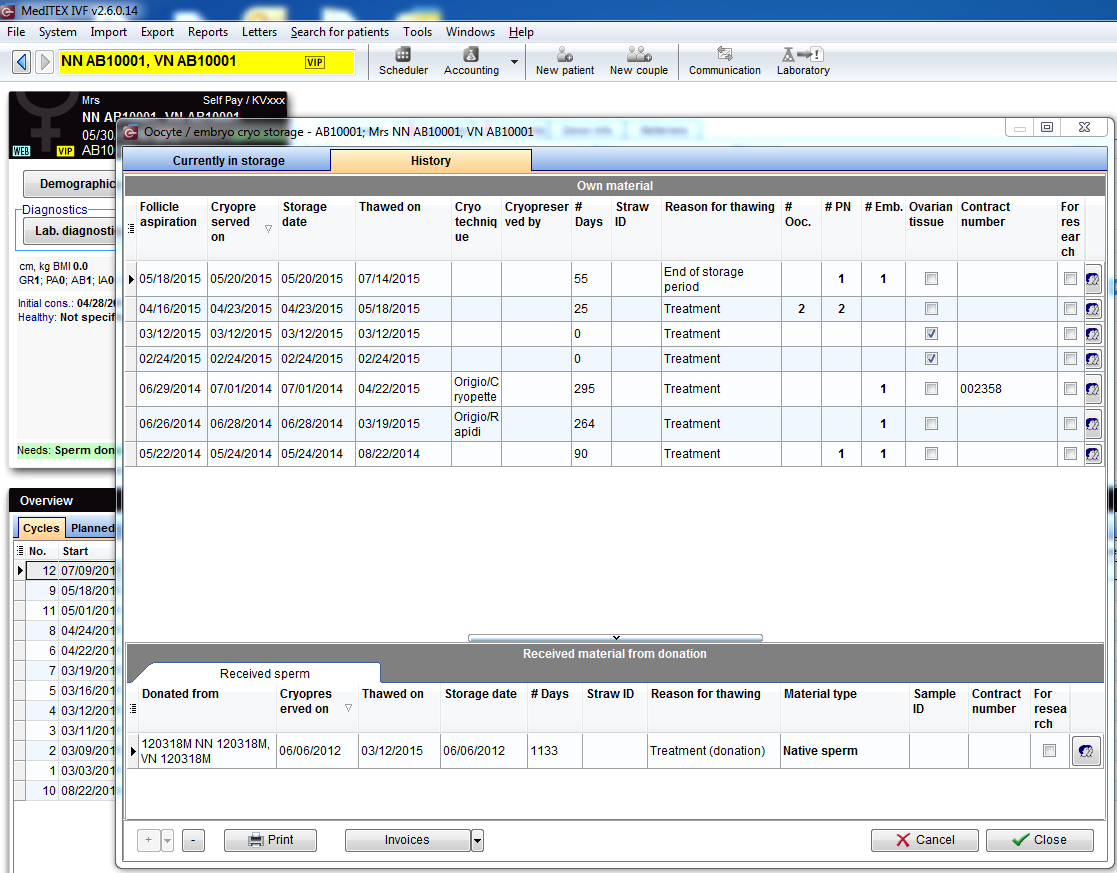Image resolution: width=1117 pixels, height=873 pixels.
Task: Open the Reports menu
Action: coord(208,32)
